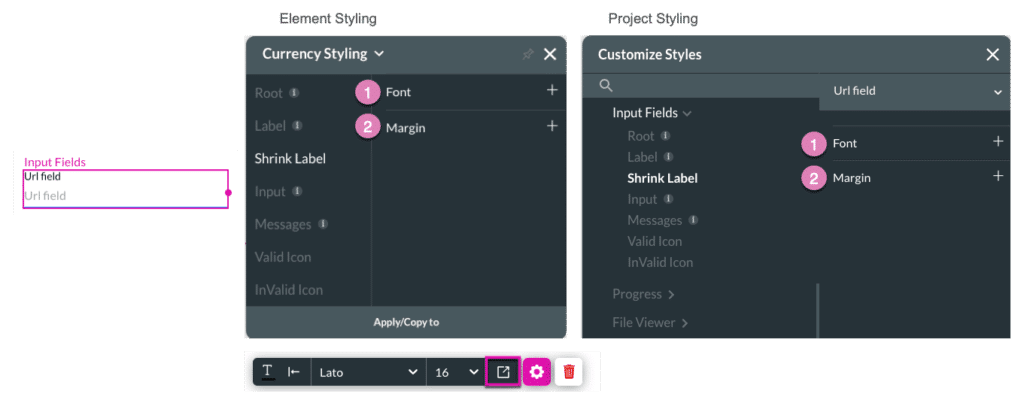Add Font property in Currency Styling panel

point(551,91)
